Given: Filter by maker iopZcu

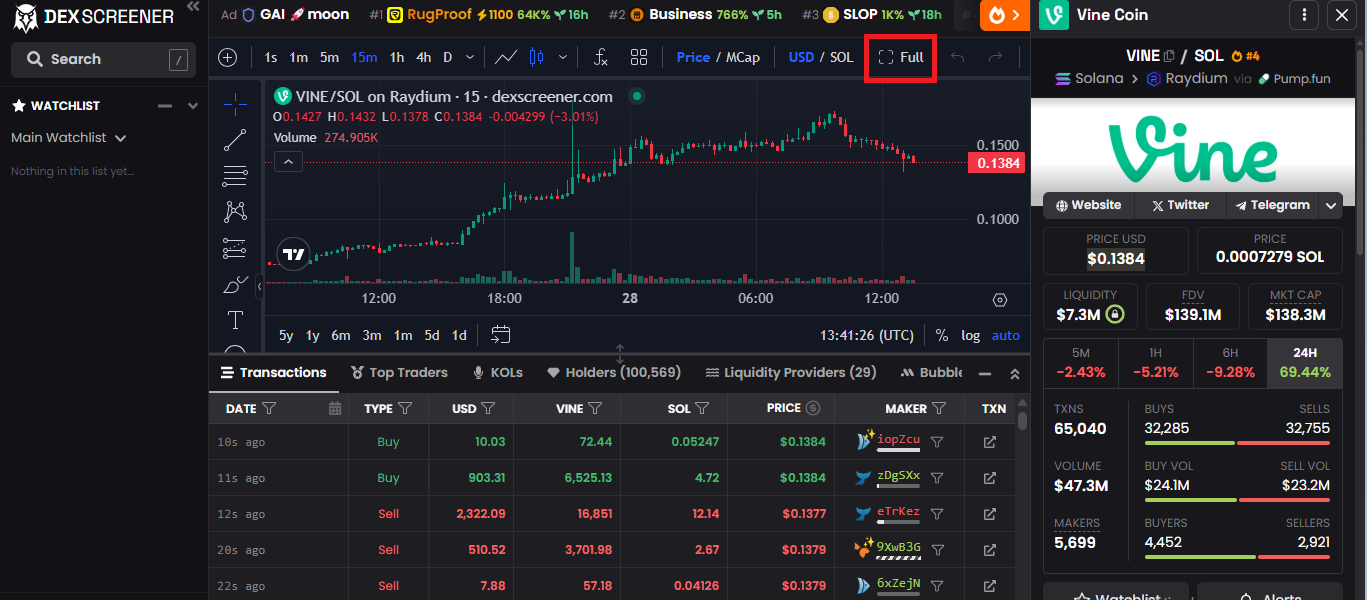Looking at the screenshot, I should tap(937, 442).
